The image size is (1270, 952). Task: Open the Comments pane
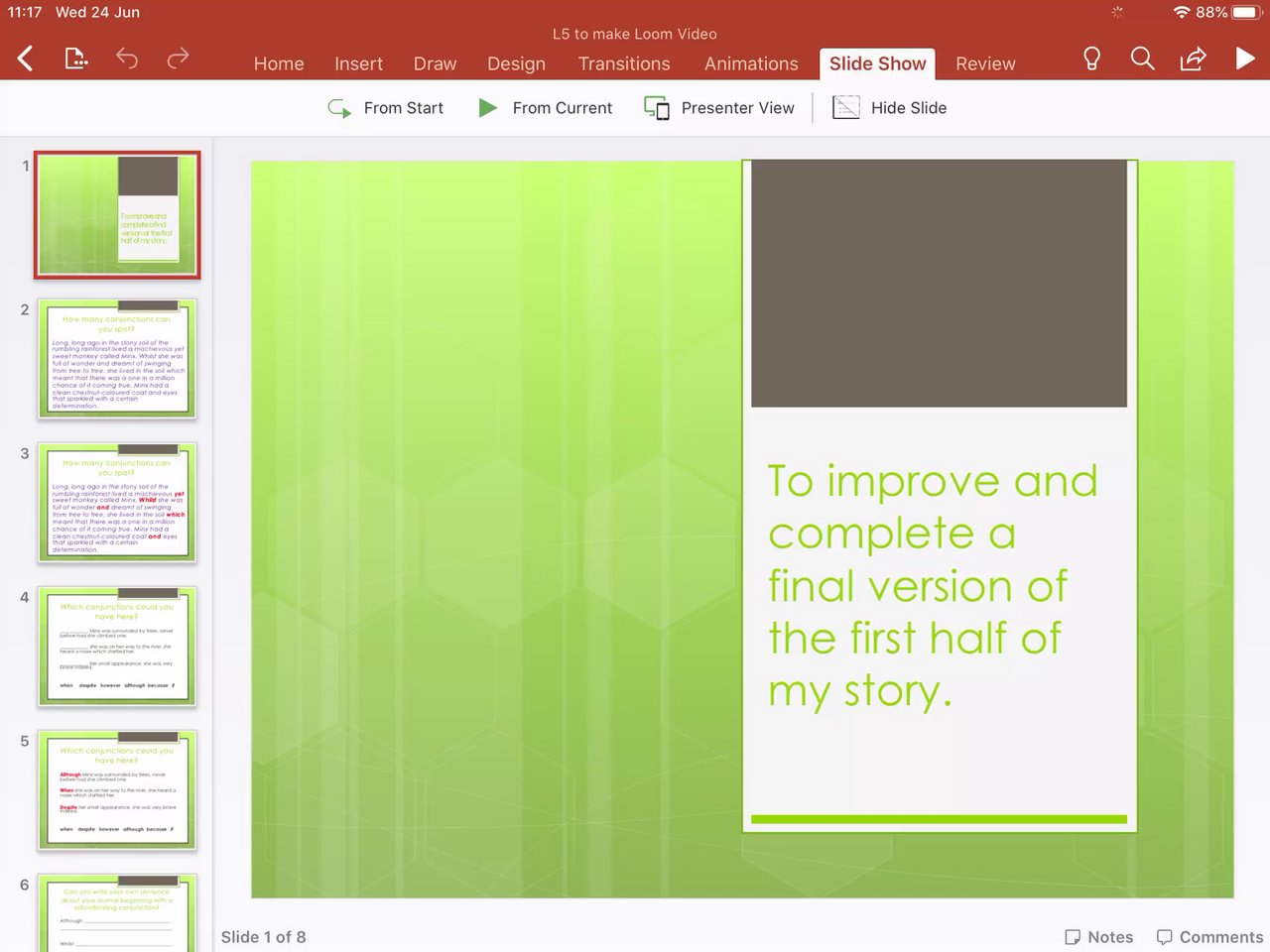point(1209,937)
